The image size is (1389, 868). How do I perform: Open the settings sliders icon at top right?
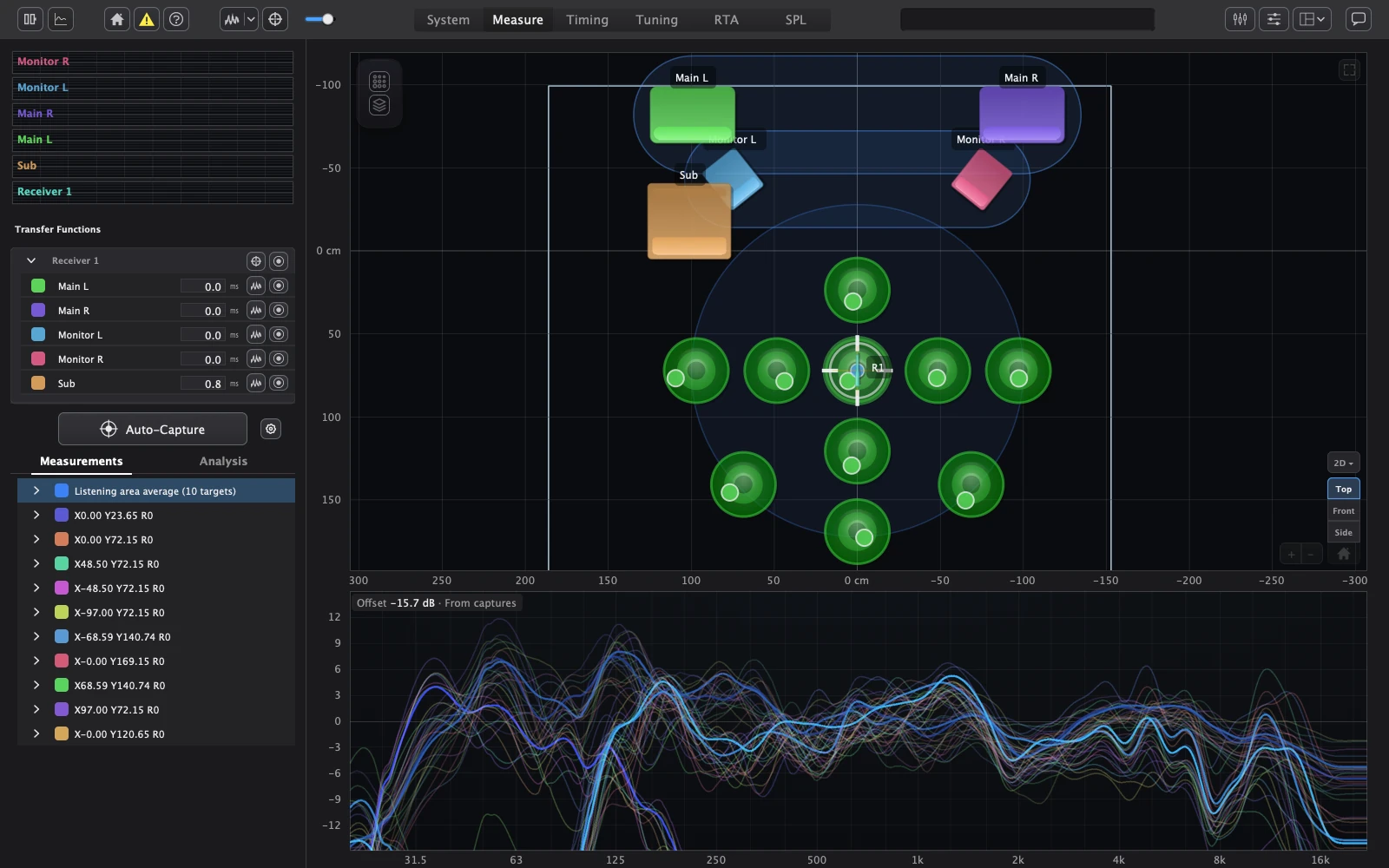(1274, 19)
